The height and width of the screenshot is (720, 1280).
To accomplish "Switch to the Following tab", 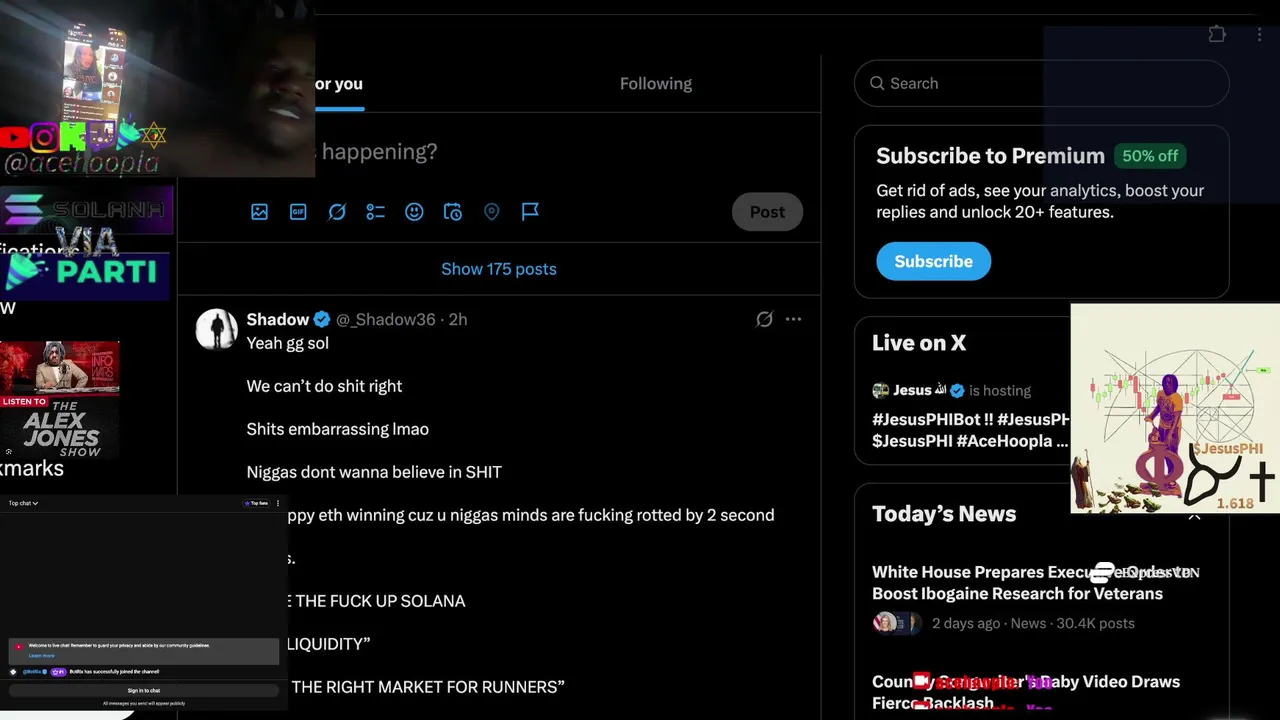I will 655,84.
